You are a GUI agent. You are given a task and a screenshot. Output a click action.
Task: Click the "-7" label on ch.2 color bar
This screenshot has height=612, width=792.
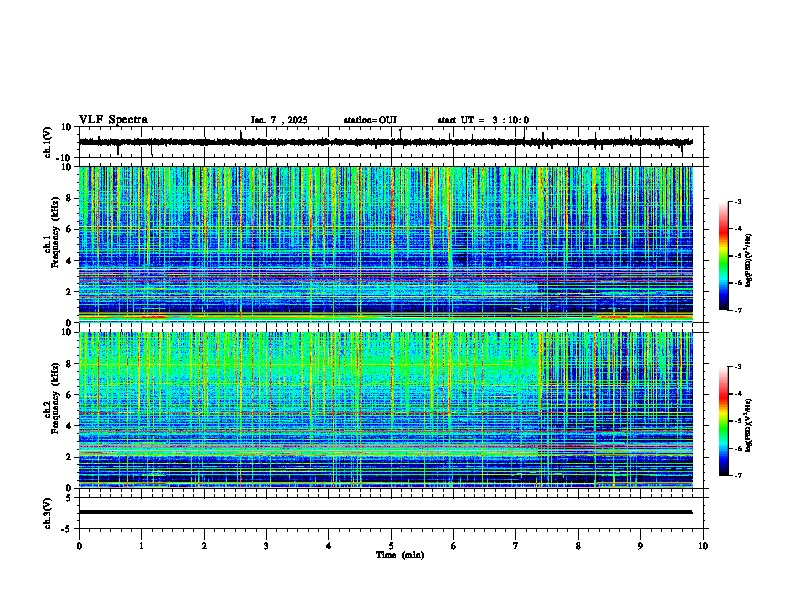737,476
